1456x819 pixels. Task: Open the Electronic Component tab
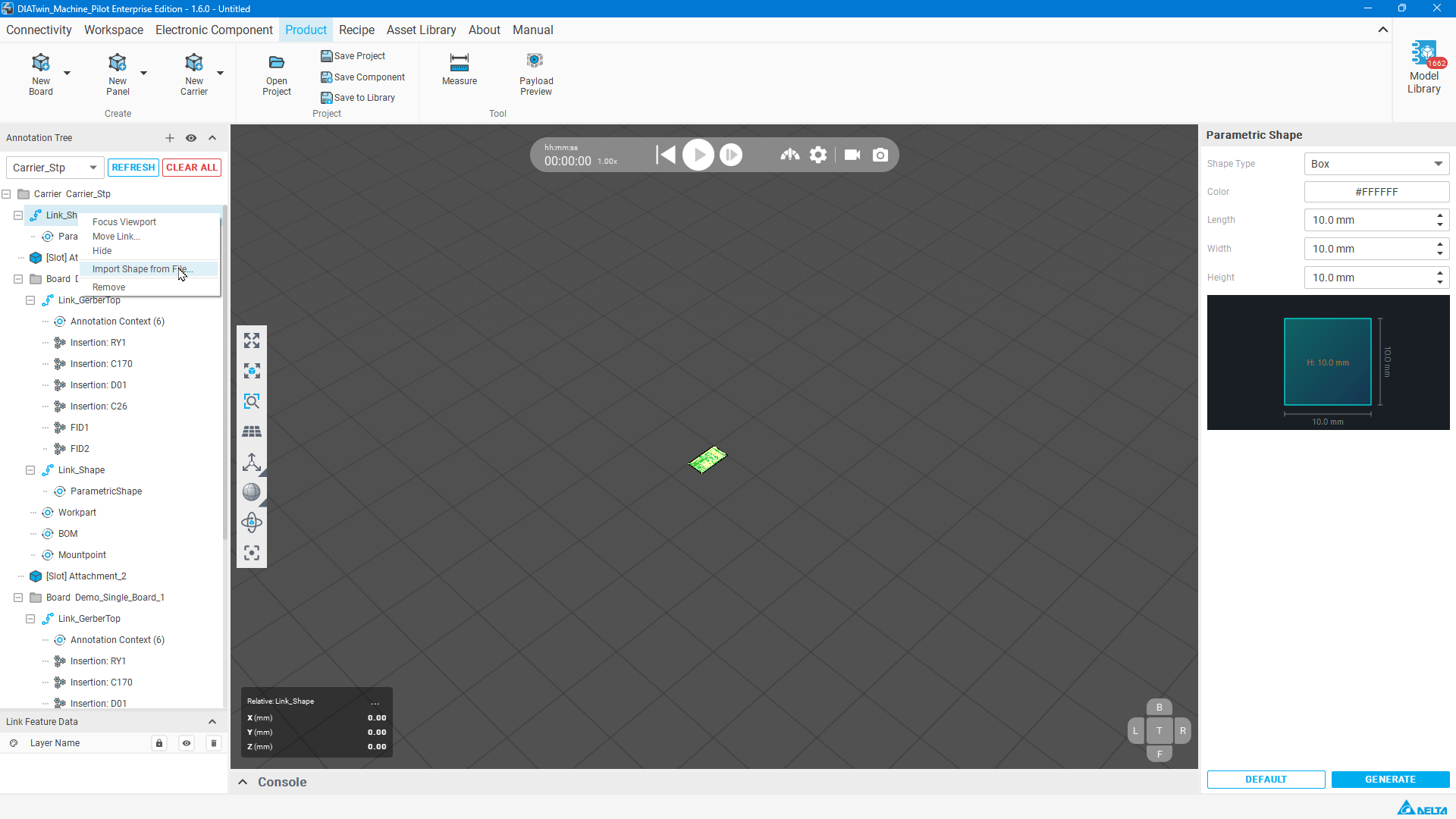(214, 30)
